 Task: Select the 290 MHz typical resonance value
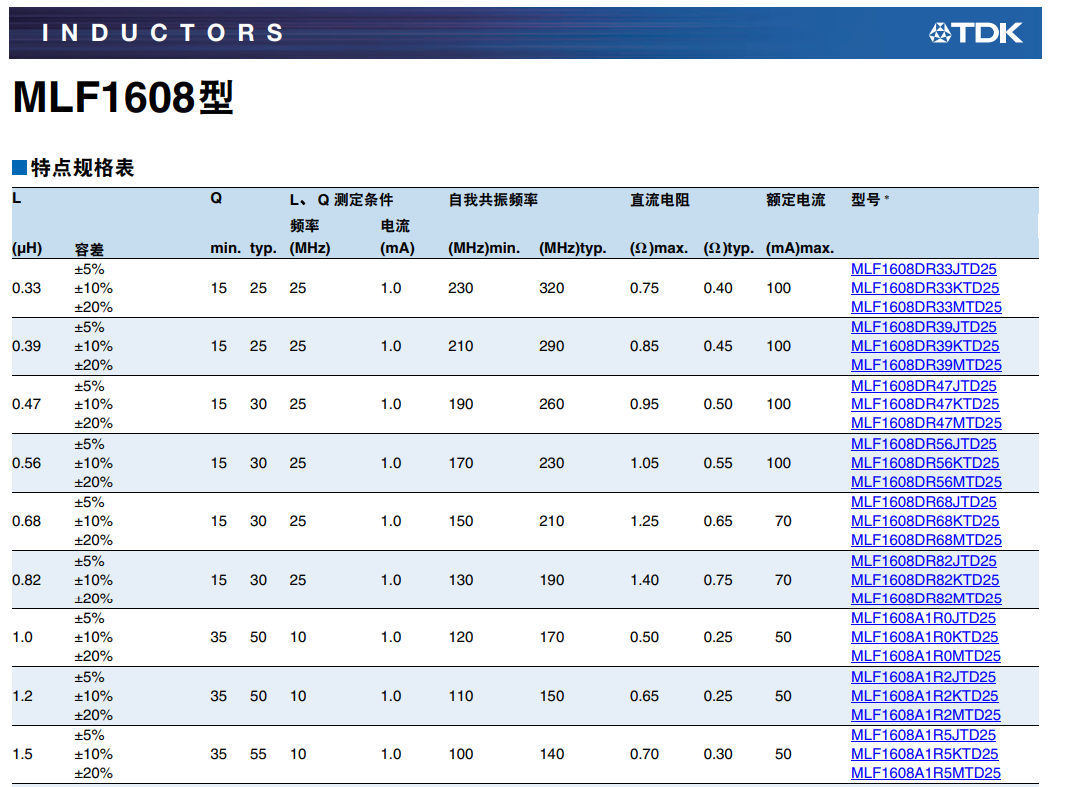coord(552,346)
